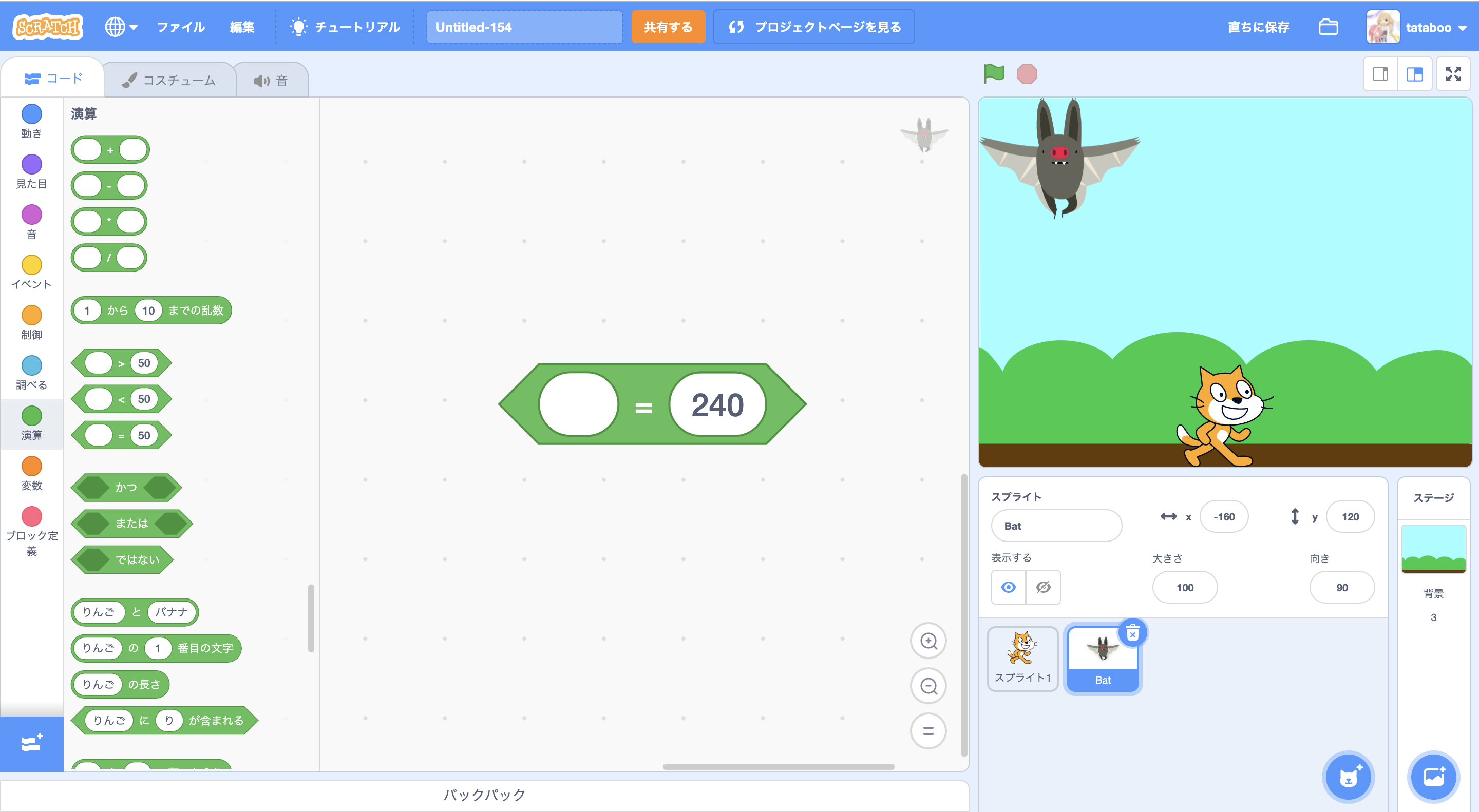Click the green flag to run project
1479x812 pixels.
click(x=993, y=74)
